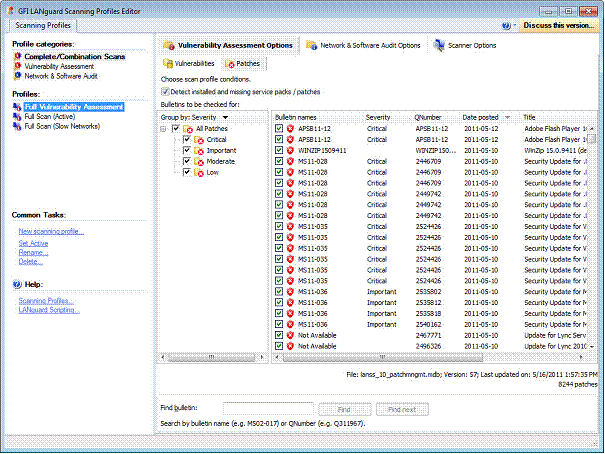Click the Low severity folder icon
The height and width of the screenshot is (454, 605).
(199, 172)
